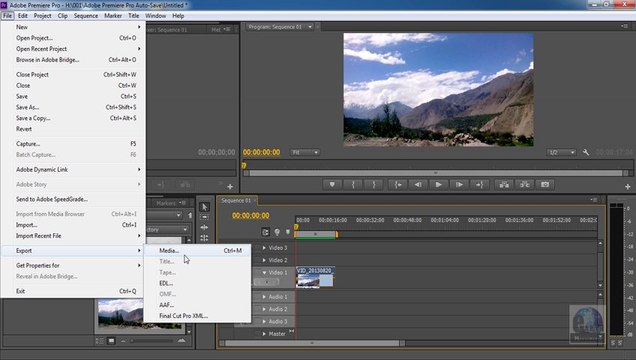Click the Lift button
Image resolution: width=636 pixels, height=360 pixels.
tap(504, 185)
